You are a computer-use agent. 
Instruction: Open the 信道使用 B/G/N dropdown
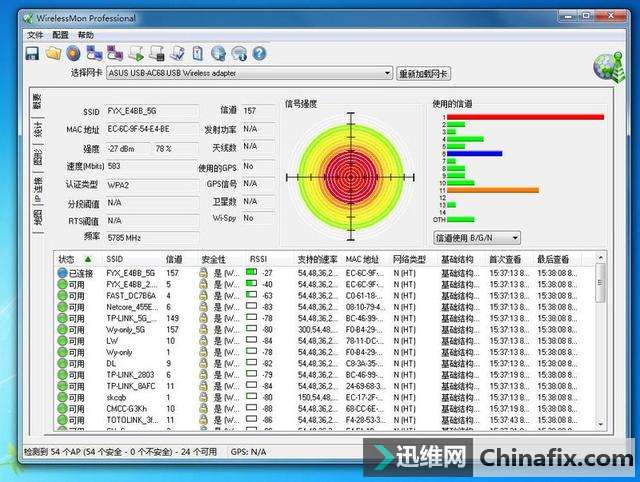coord(477,238)
